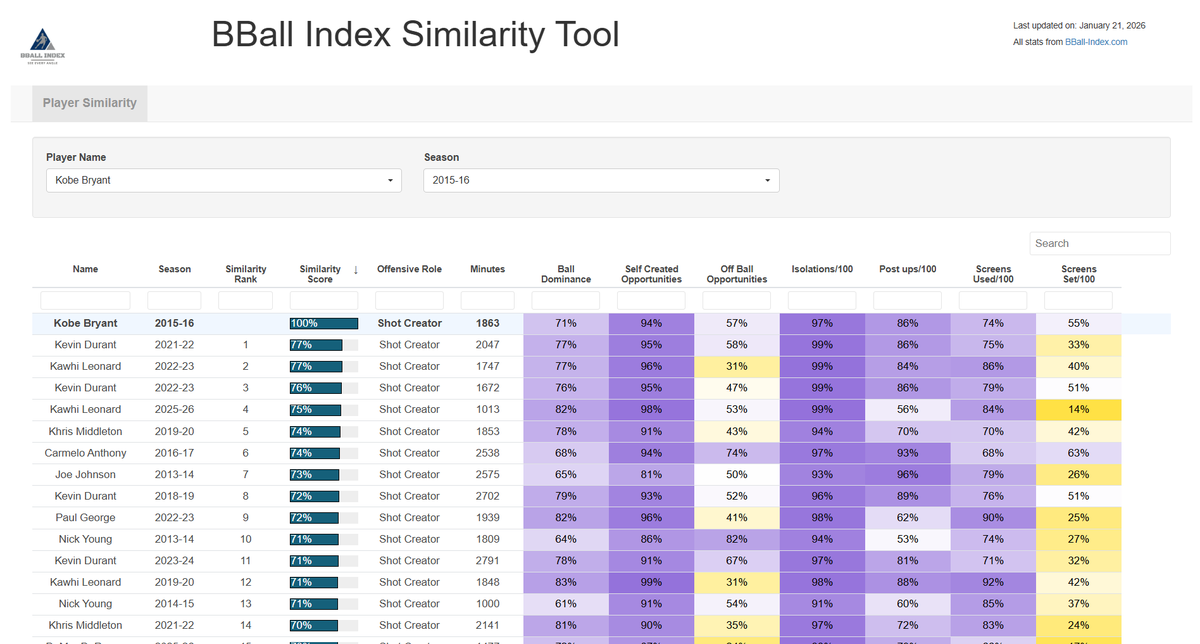Sort by Off Ball Opportunities header
This screenshot has width=1200, height=644.
pyautogui.click(x=737, y=274)
